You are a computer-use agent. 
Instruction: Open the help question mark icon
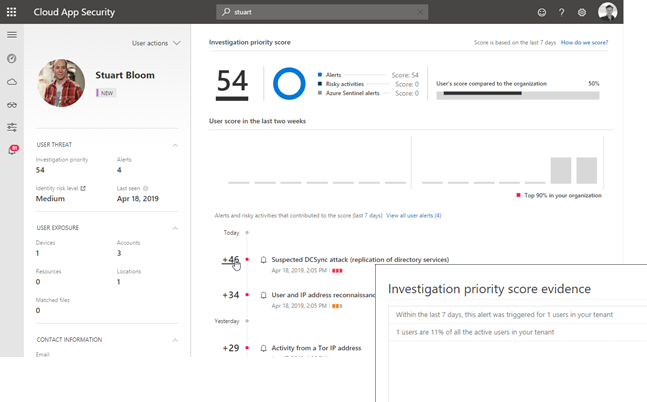pos(562,12)
